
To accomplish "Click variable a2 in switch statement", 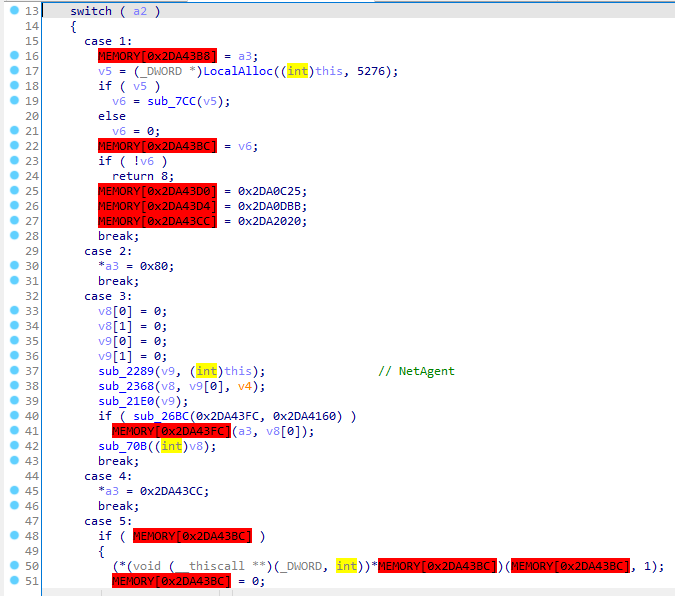I will 140,11.
